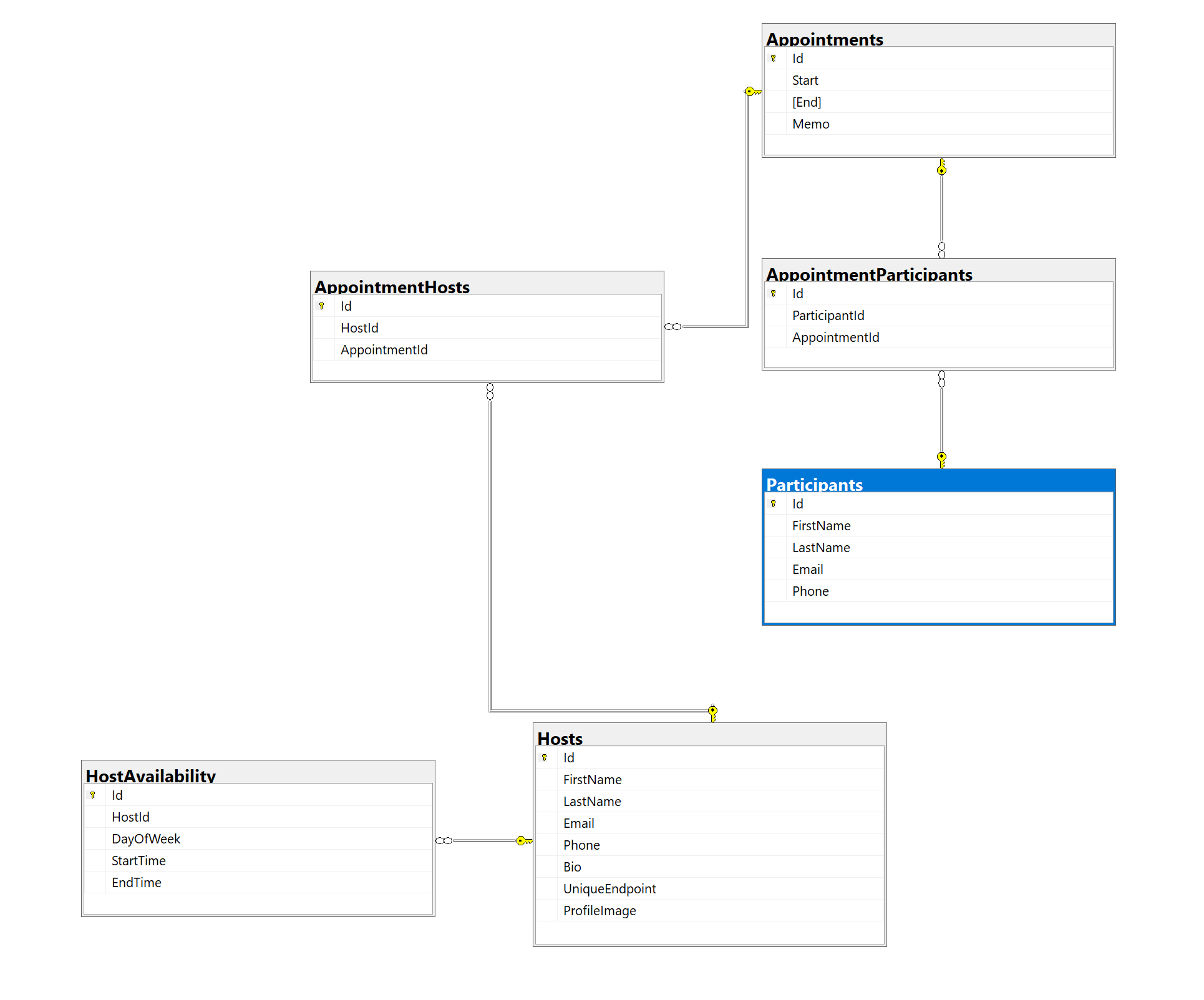Click the ParticipantId column in AppointmentParticipants
The height and width of the screenshot is (1000, 1204).
[x=828, y=315]
